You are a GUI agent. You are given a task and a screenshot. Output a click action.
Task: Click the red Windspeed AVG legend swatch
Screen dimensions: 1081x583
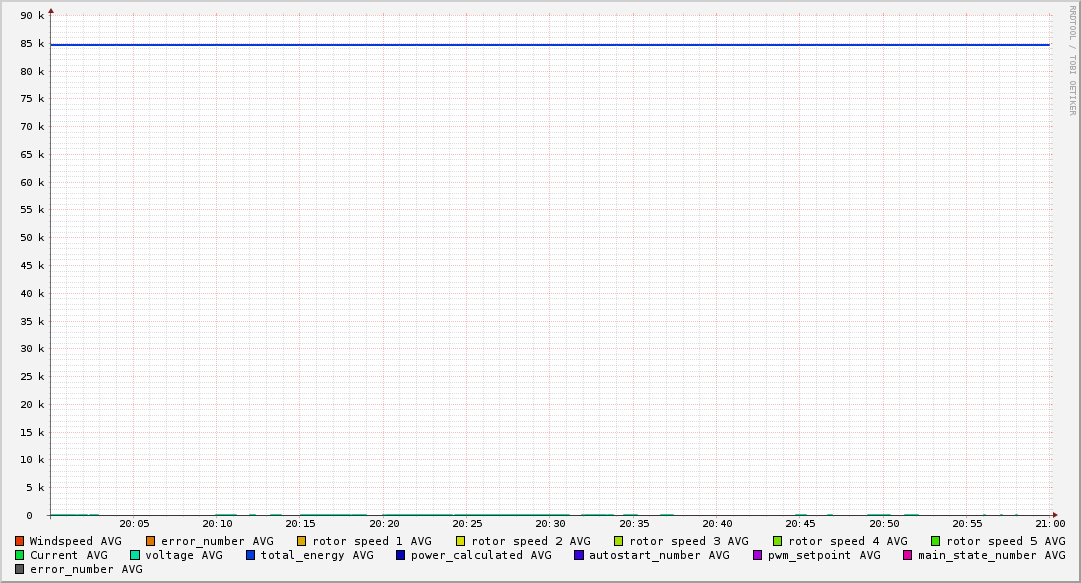[x=20, y=541]
